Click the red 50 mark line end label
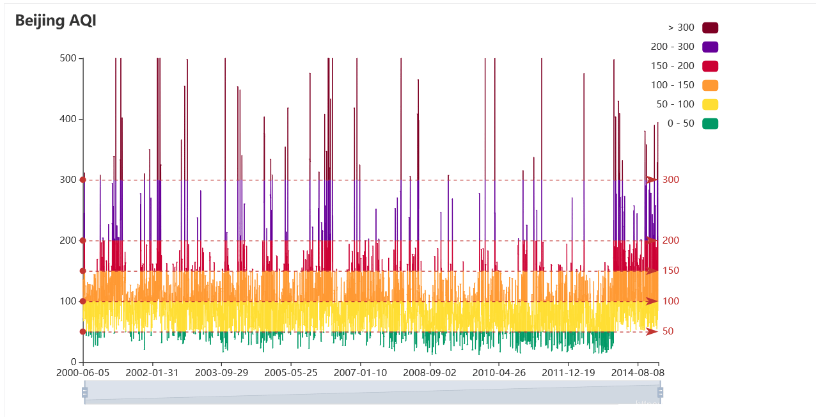This screenshot has width=816, height=417. [668, 332]
